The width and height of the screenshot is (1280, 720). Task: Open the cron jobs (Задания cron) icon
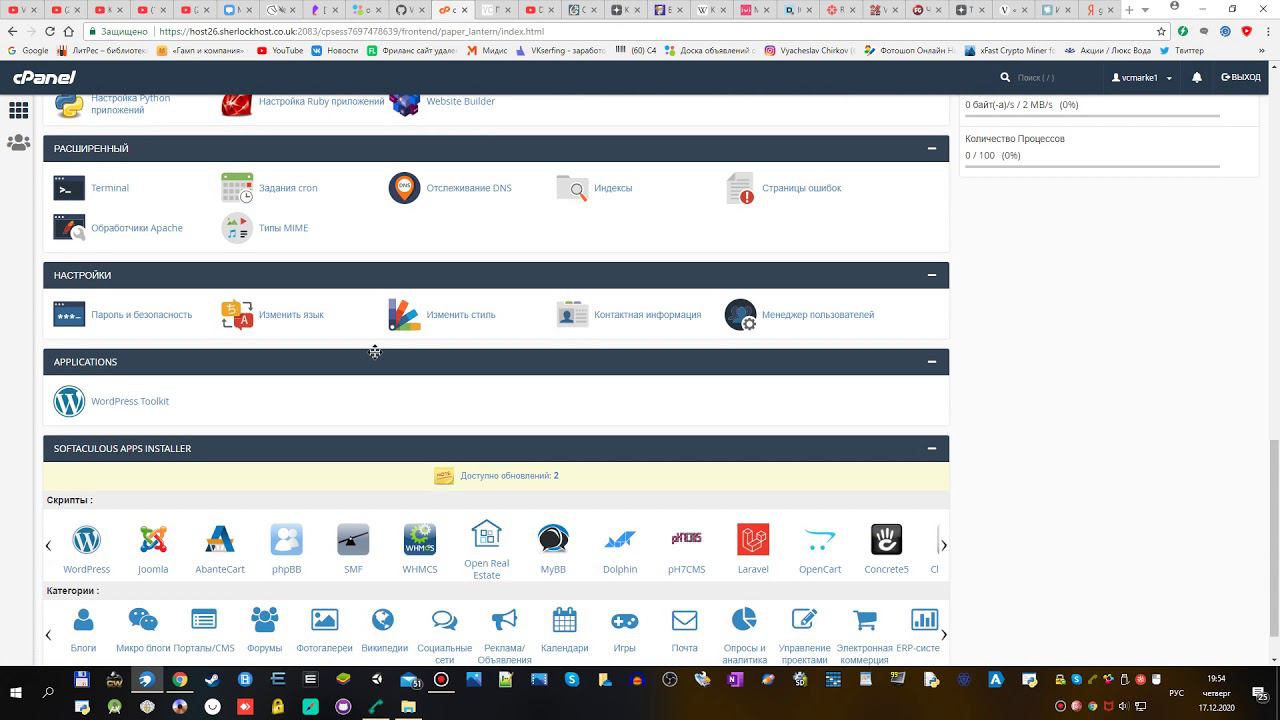237,188
